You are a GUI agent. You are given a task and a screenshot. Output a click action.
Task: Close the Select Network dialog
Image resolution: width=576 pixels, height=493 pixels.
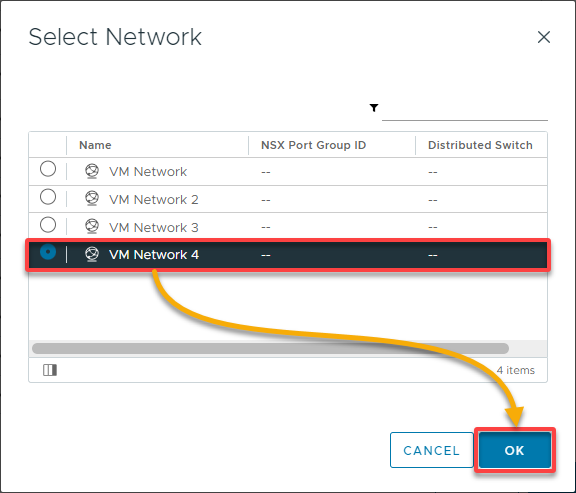pos(544,37)
